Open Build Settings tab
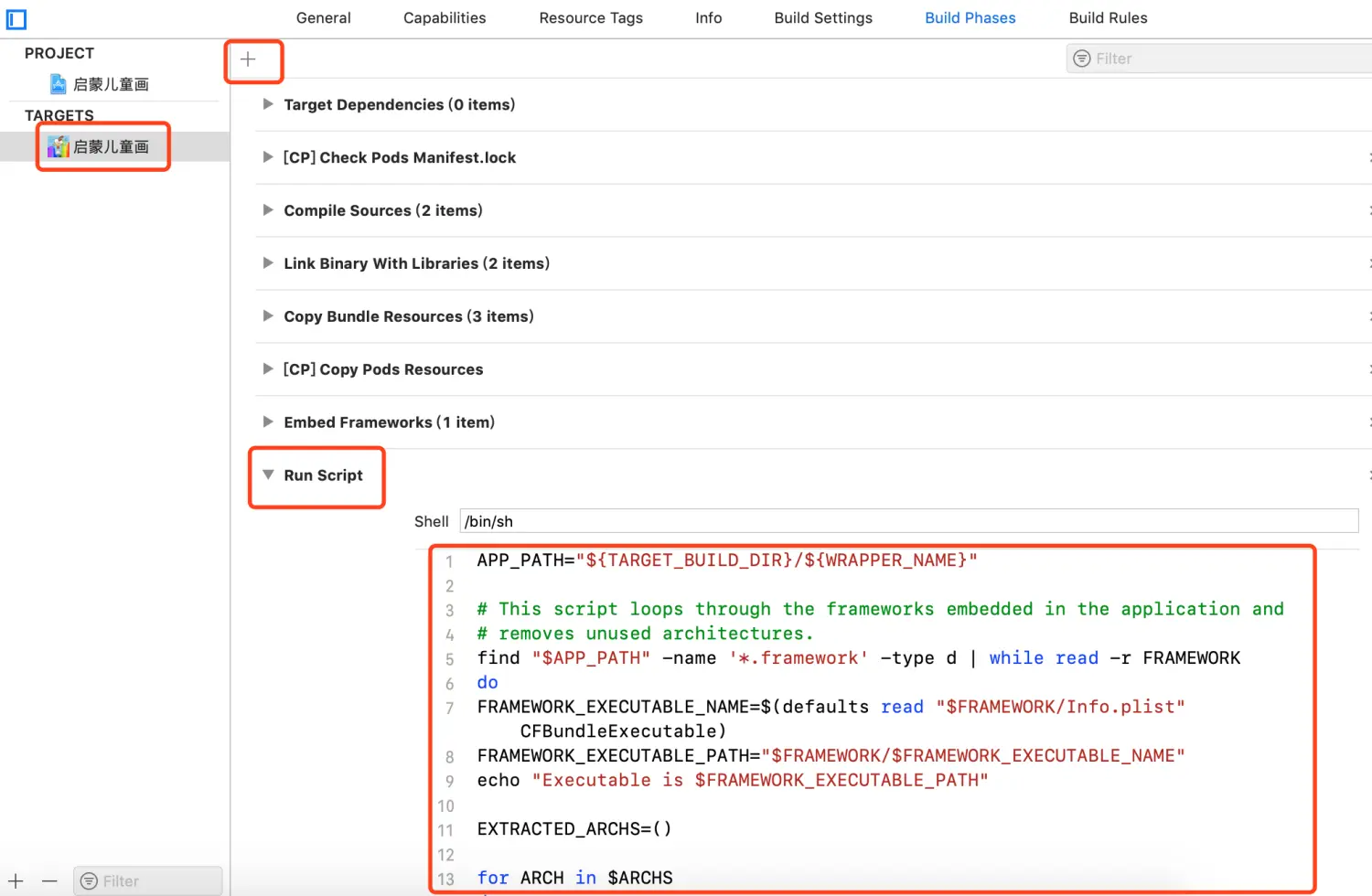 coord(823,18)
